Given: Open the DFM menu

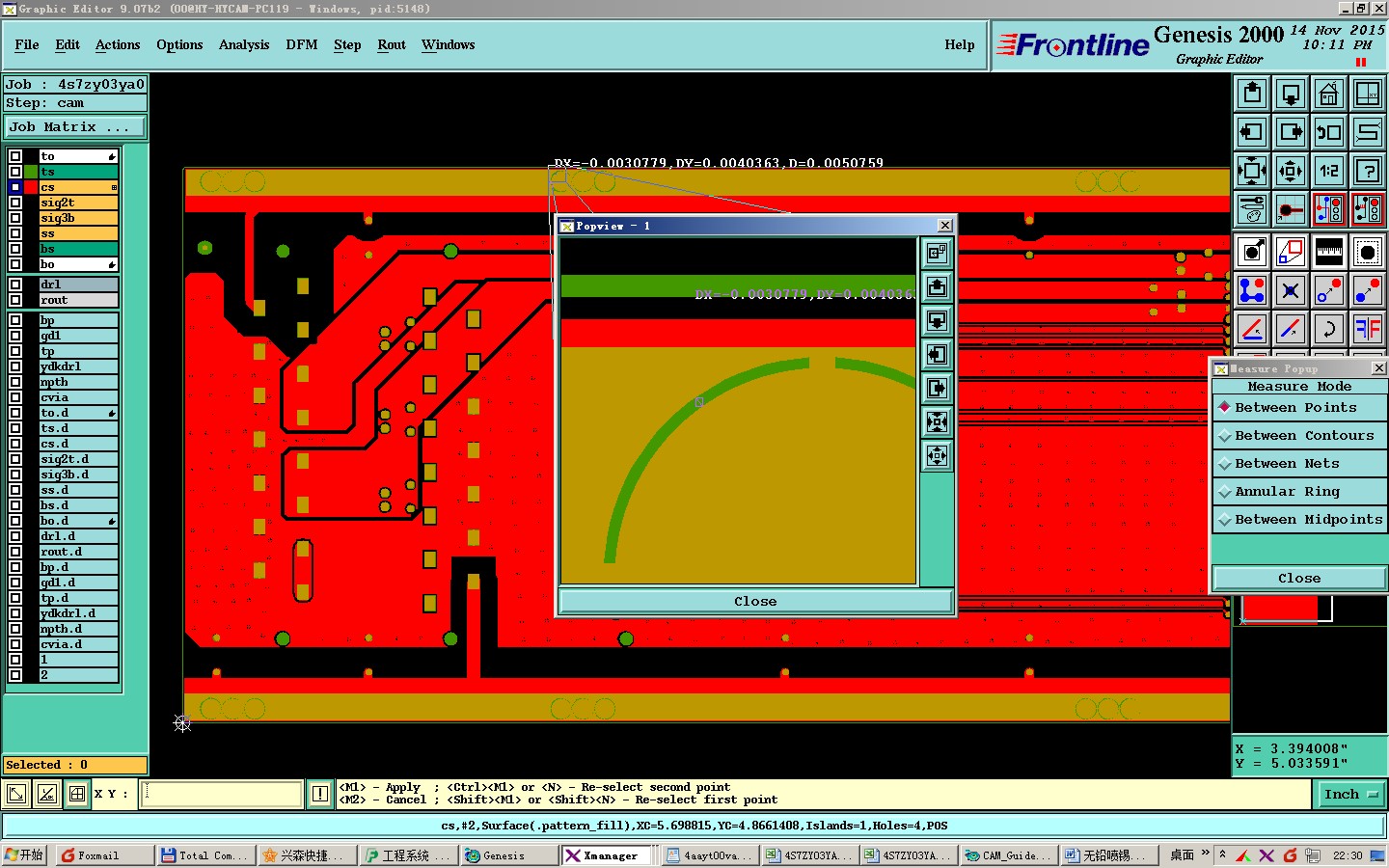Looking at the screenshot, I should click(302, 44).
